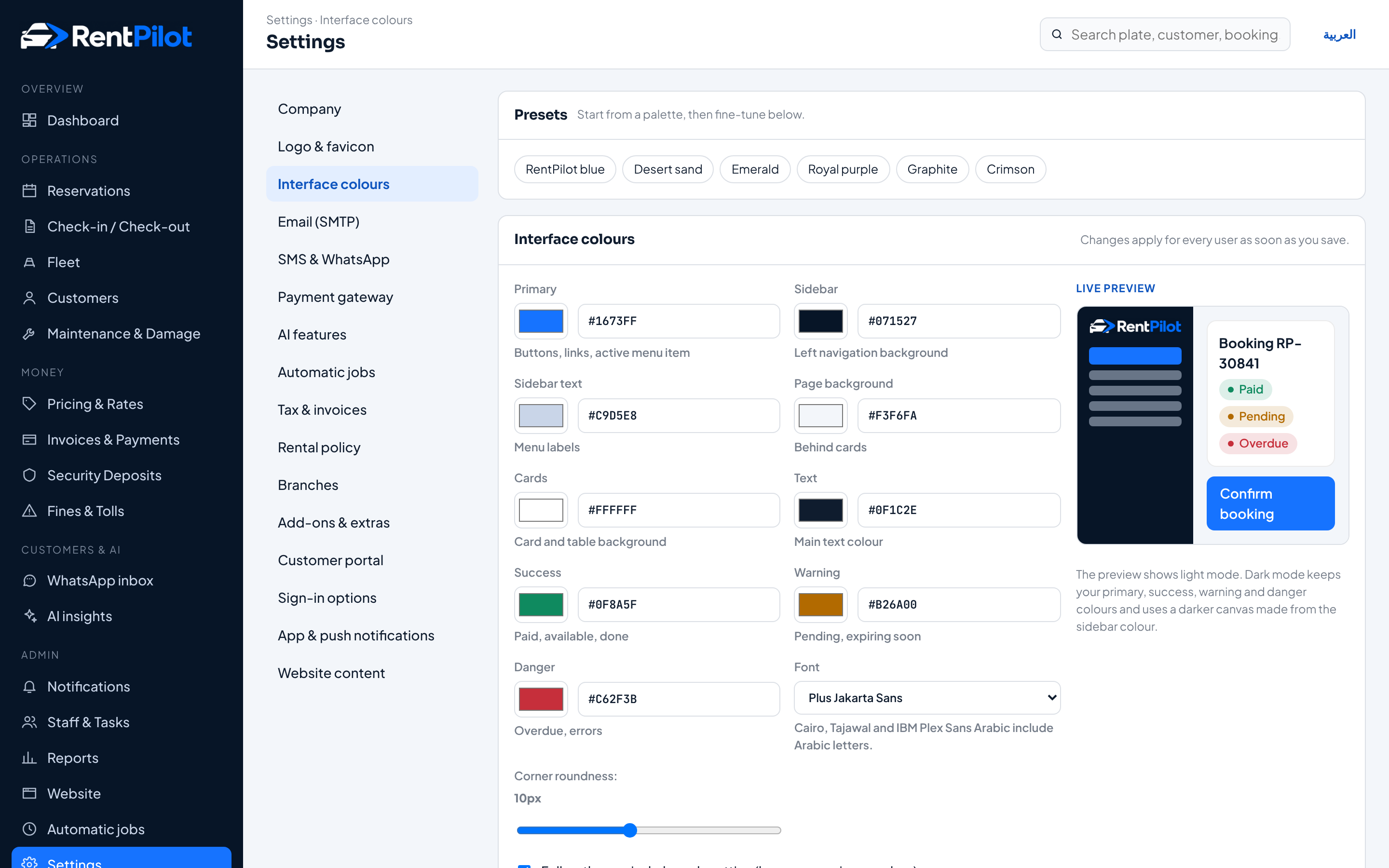Adjust the Corner roundness slider handle
The width and height of the screenshot is (1389, 868).
coord(630,830)
